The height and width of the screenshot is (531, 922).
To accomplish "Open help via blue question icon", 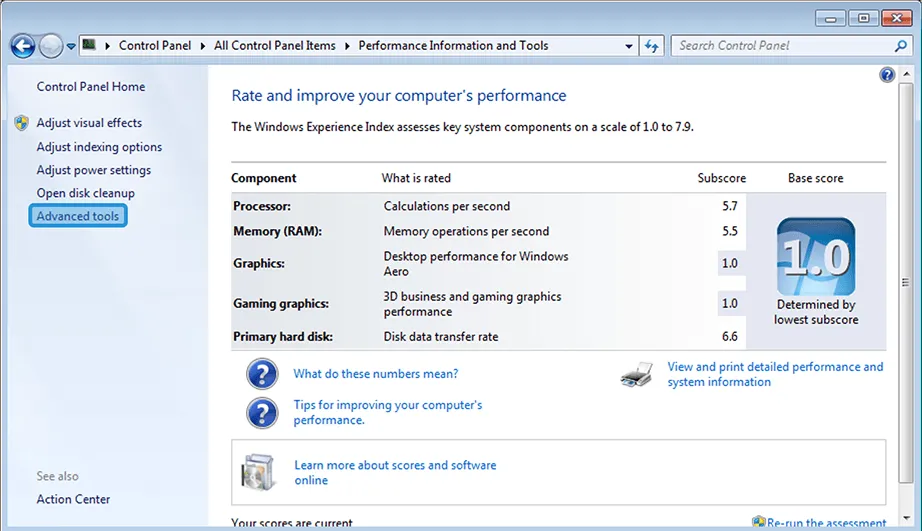I will click(887, 75).
